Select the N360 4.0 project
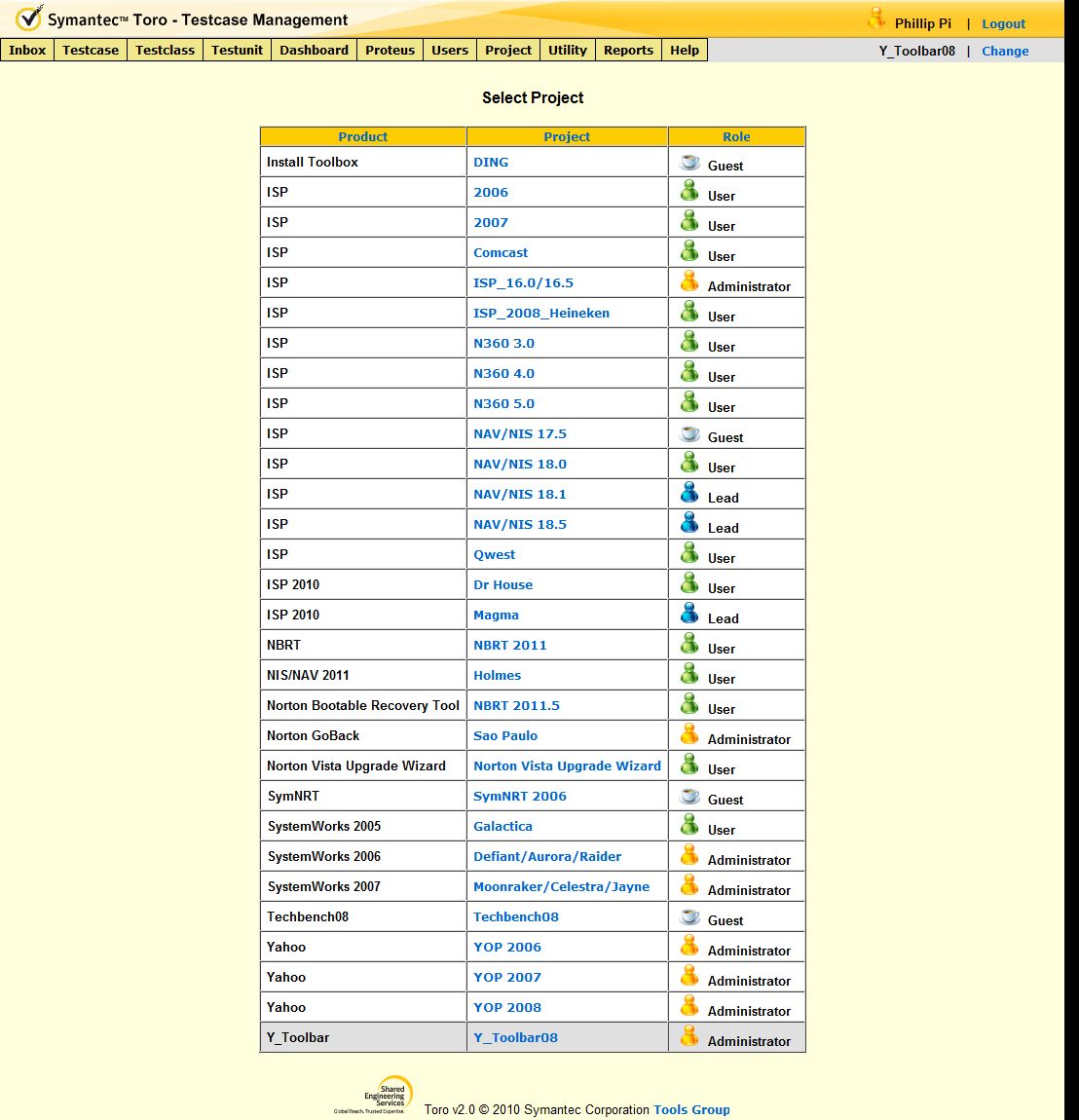This screenshot has width=1079, height=1120. (503, 374)
